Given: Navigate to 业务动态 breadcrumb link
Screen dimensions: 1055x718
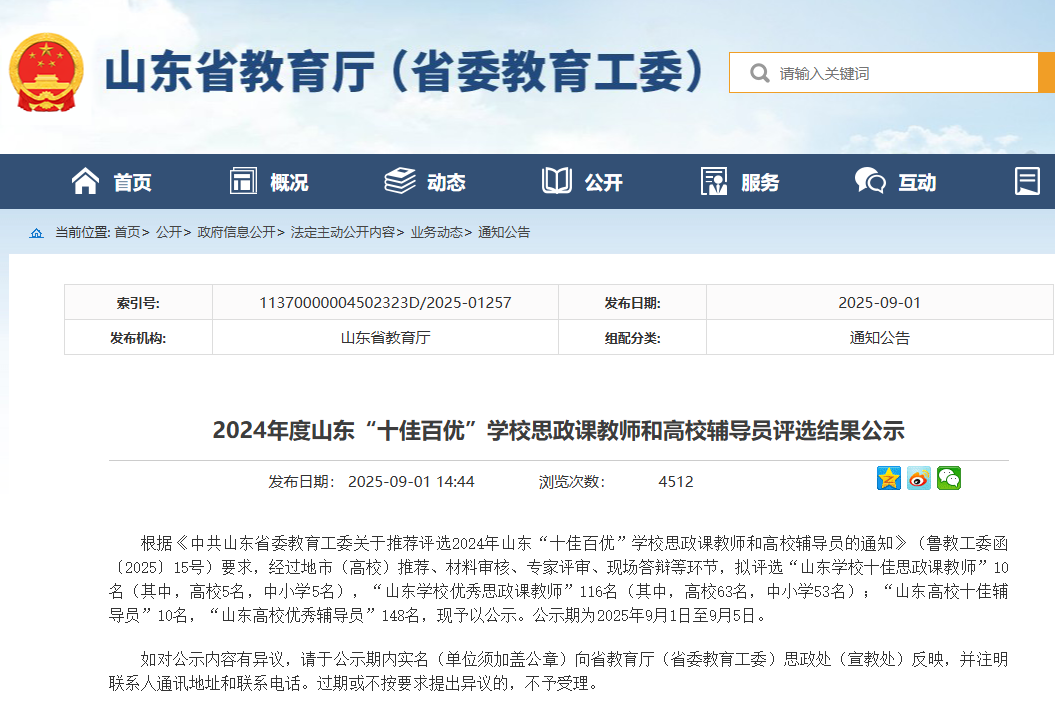Looking at the screenshot, I should (x=436, y=232).
